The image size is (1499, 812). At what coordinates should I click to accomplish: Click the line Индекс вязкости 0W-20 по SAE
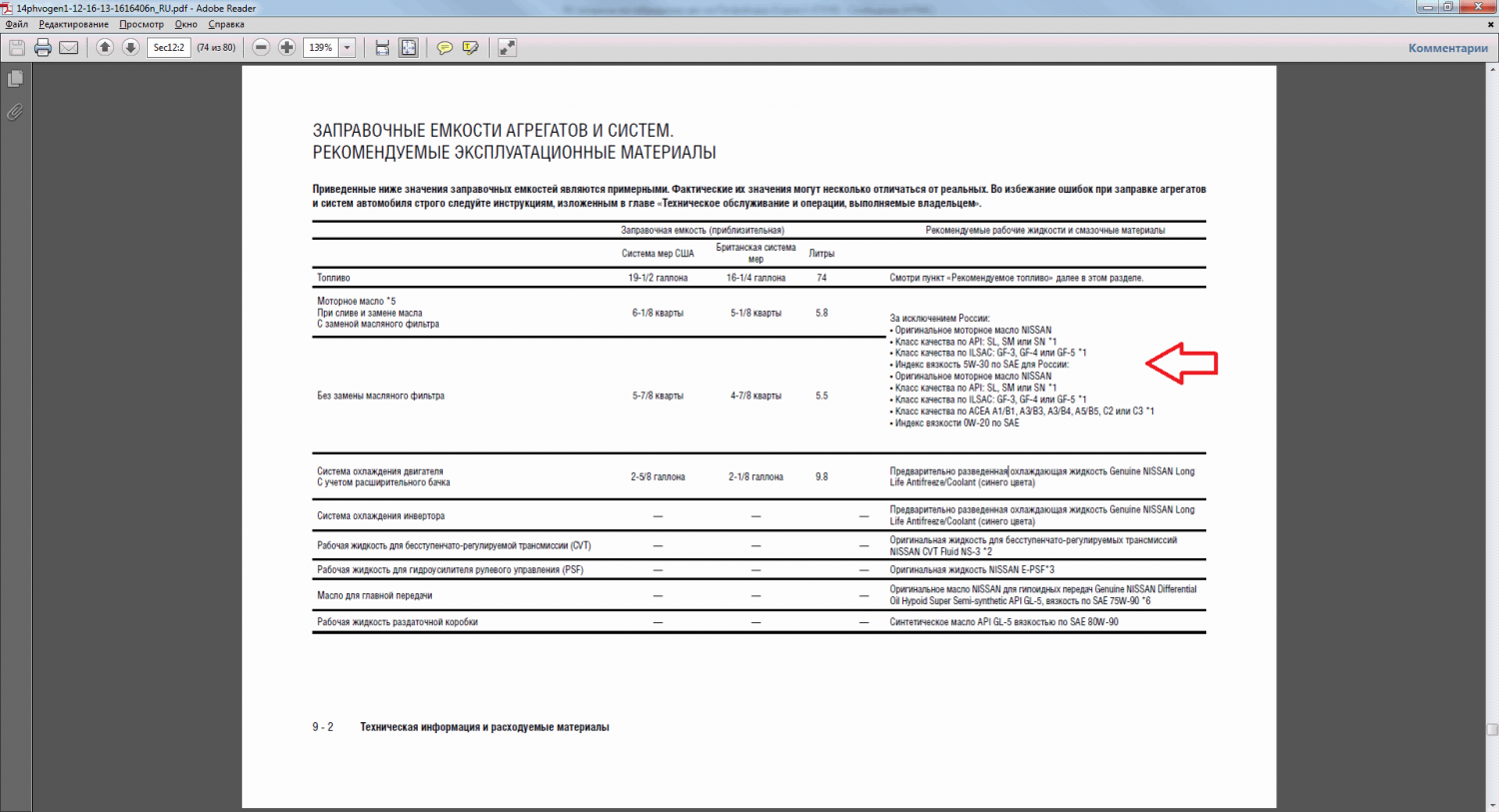pyautogui.click(x=956, y=423)
